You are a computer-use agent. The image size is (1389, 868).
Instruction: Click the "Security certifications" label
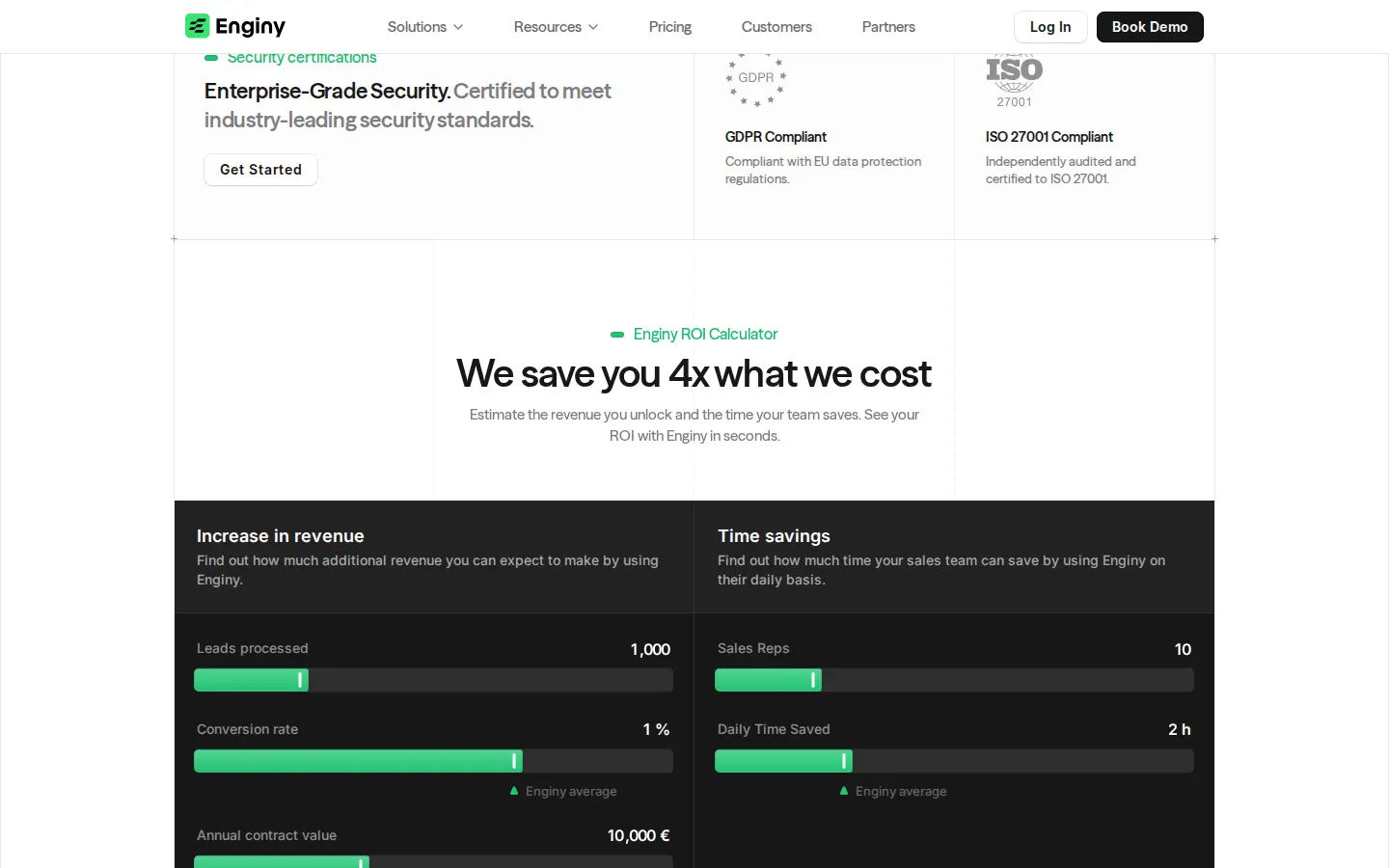(x=302, y=59)
